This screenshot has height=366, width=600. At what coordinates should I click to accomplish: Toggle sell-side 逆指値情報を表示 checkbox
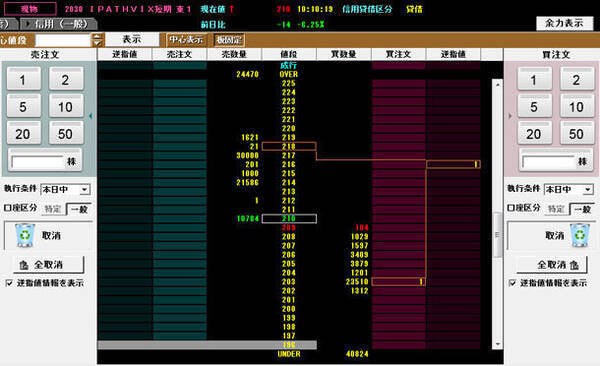click(9, 283)
